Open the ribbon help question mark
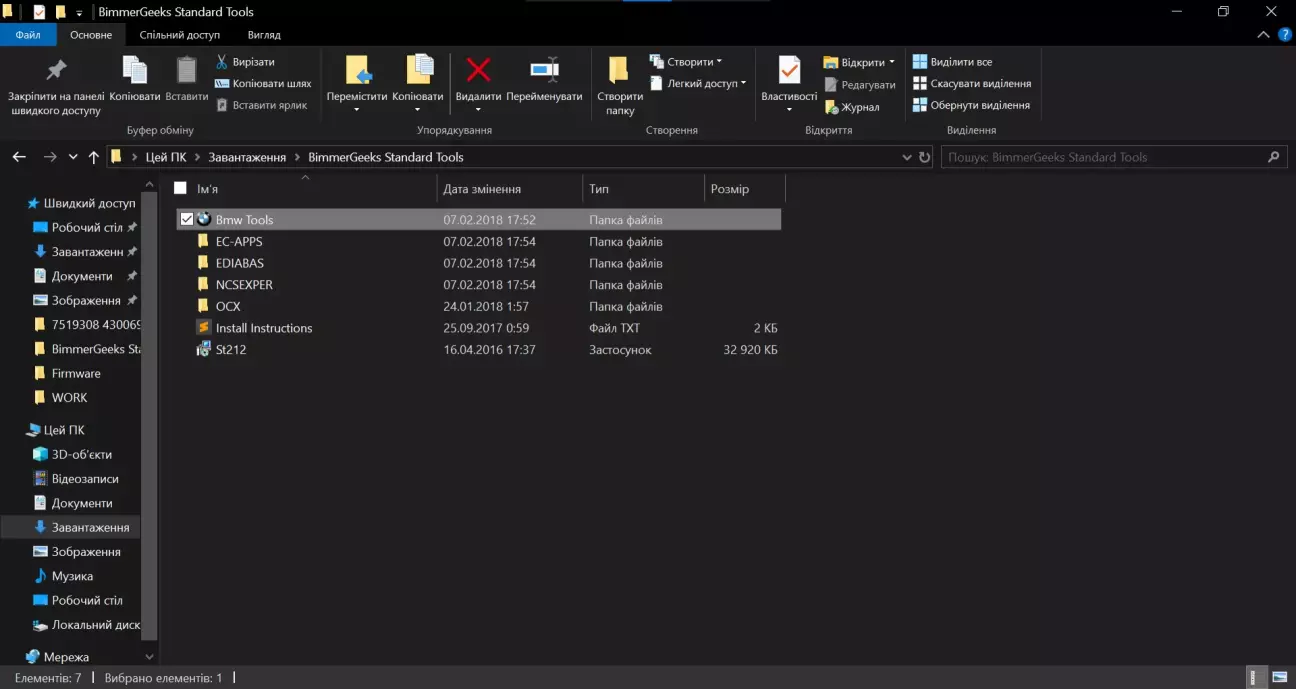The image size is (1296, 689). click(1283, 34)
